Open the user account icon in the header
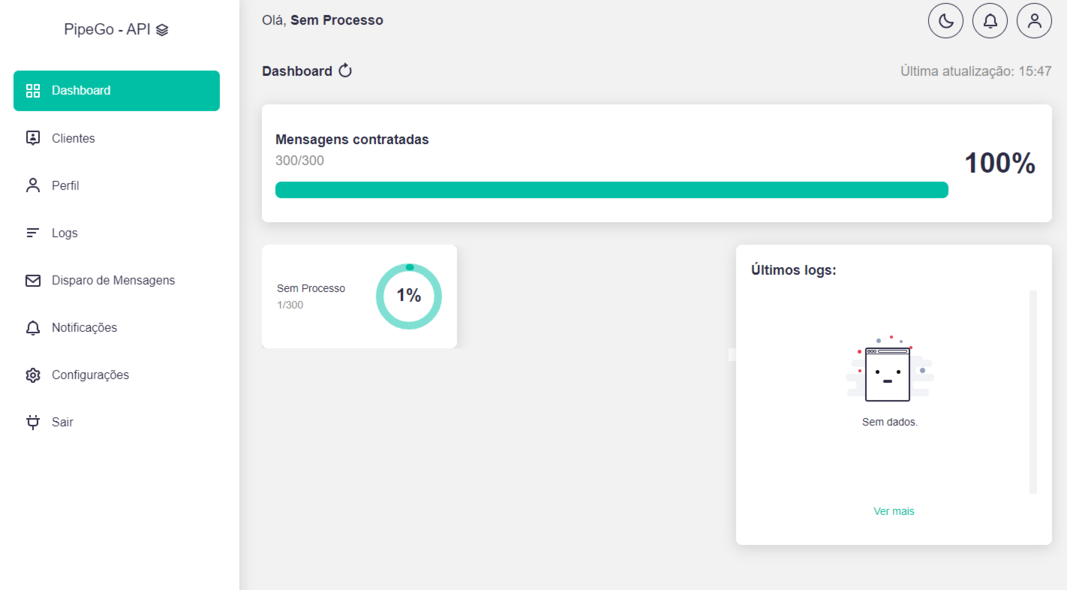 1034,21
